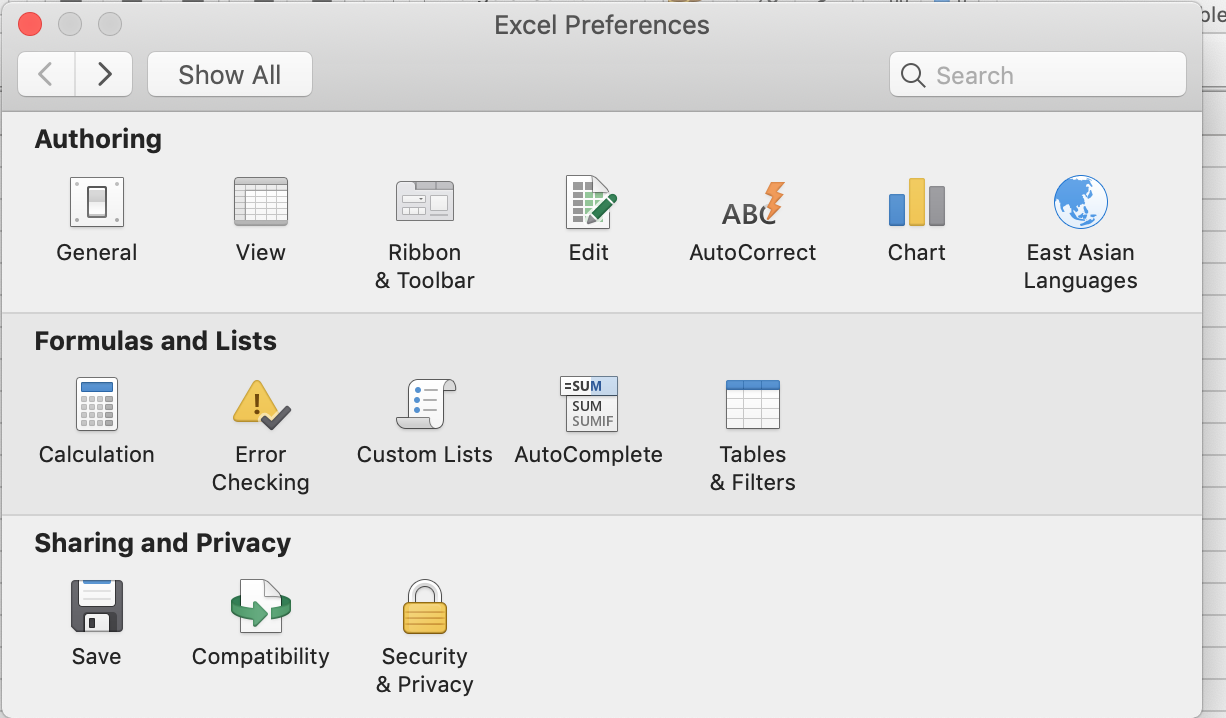
Task: Click the Show All button
Action: tap(230, 75)
